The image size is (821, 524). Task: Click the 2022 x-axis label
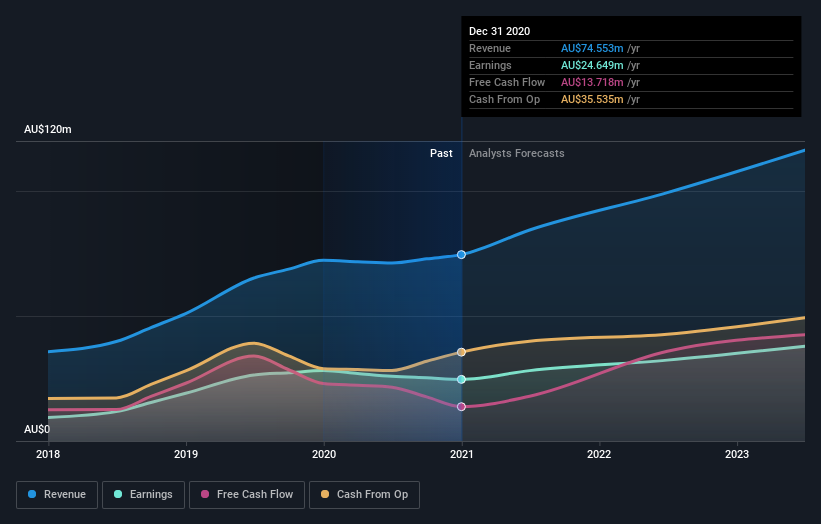click(x=599, y=454)
